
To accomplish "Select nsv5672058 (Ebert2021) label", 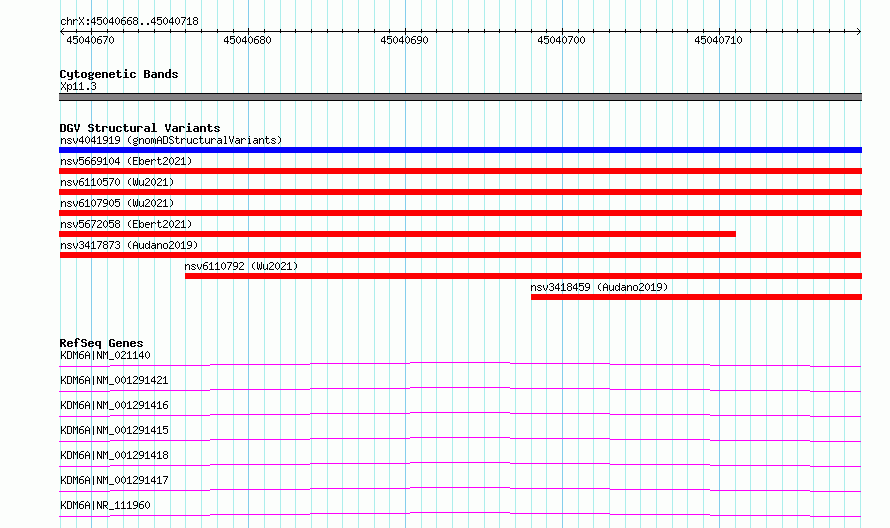I will coord(126,224).
